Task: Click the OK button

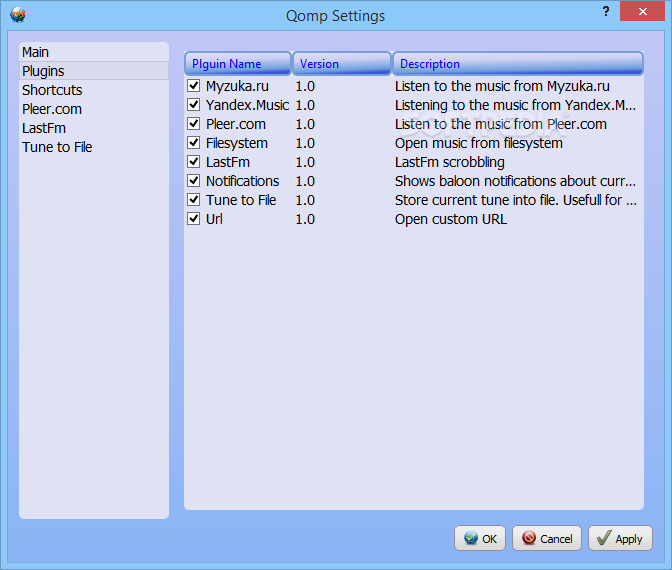Action: (x=480, y=538)
